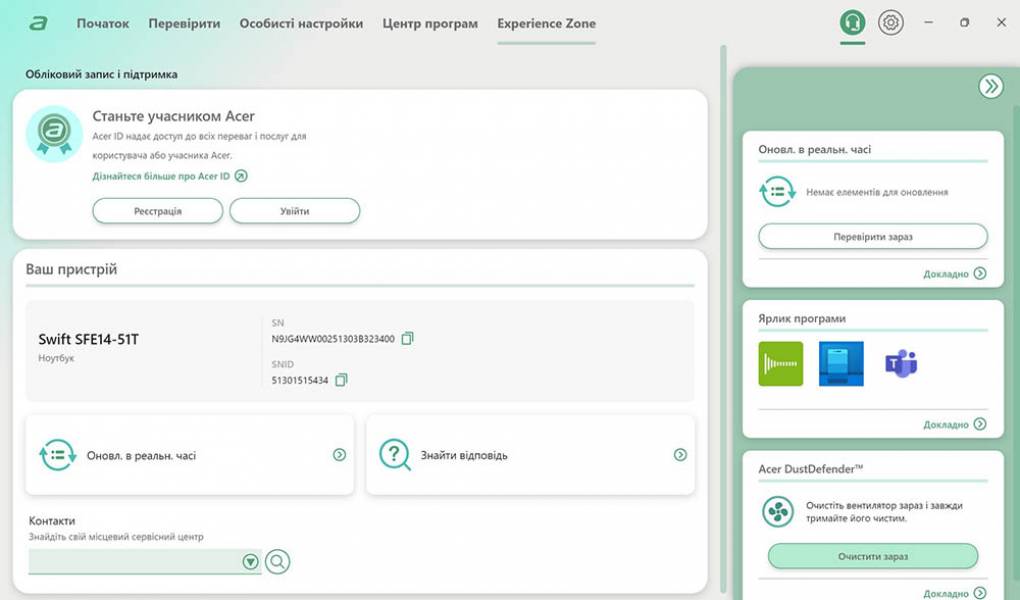Viewport: 1020px width, 600px height.
Task: Click the service center search magnifier icon
Action: pos(277,562)
